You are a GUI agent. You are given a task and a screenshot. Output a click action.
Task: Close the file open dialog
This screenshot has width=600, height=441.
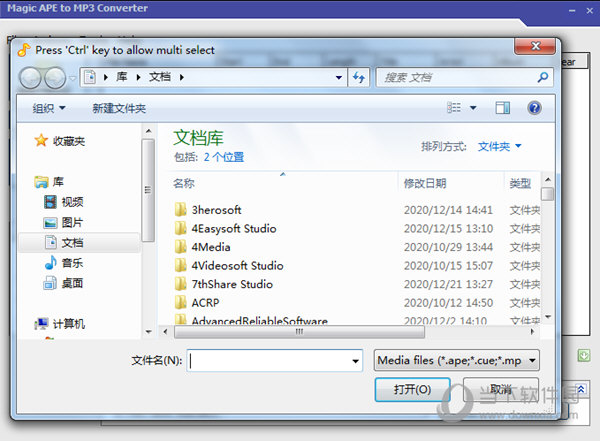tap(535, 46)
